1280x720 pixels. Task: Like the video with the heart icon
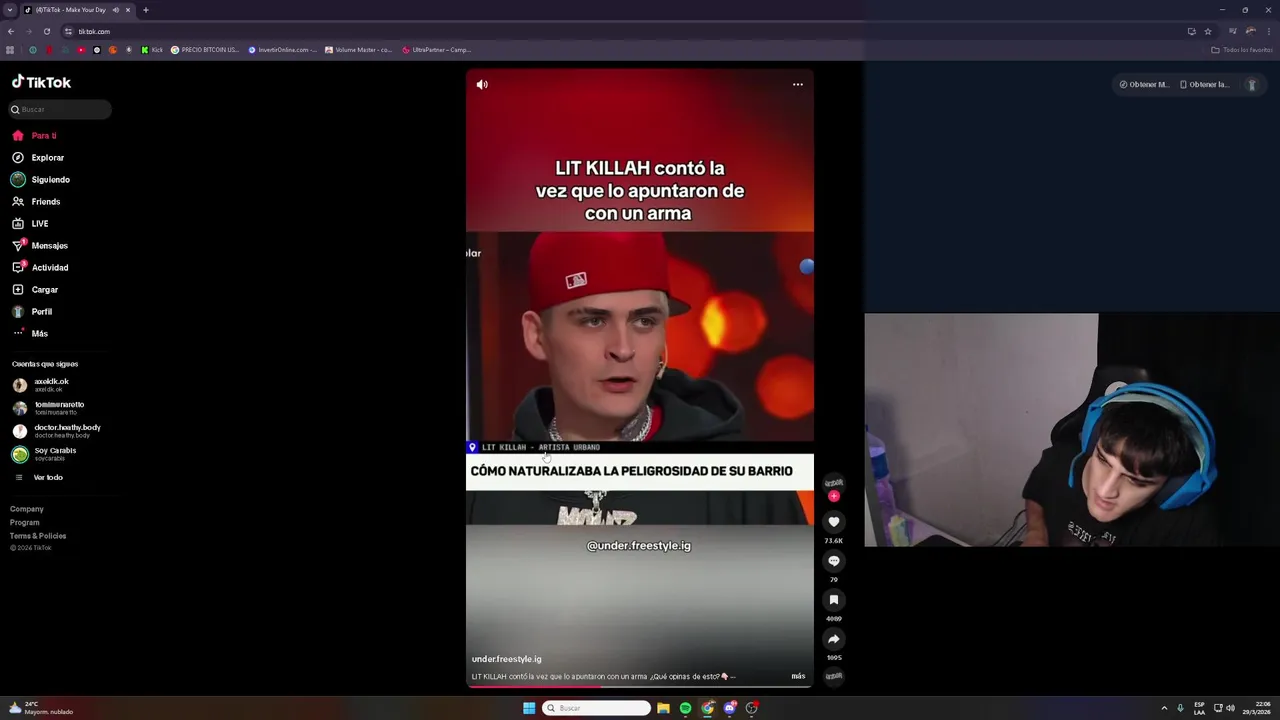833,521
